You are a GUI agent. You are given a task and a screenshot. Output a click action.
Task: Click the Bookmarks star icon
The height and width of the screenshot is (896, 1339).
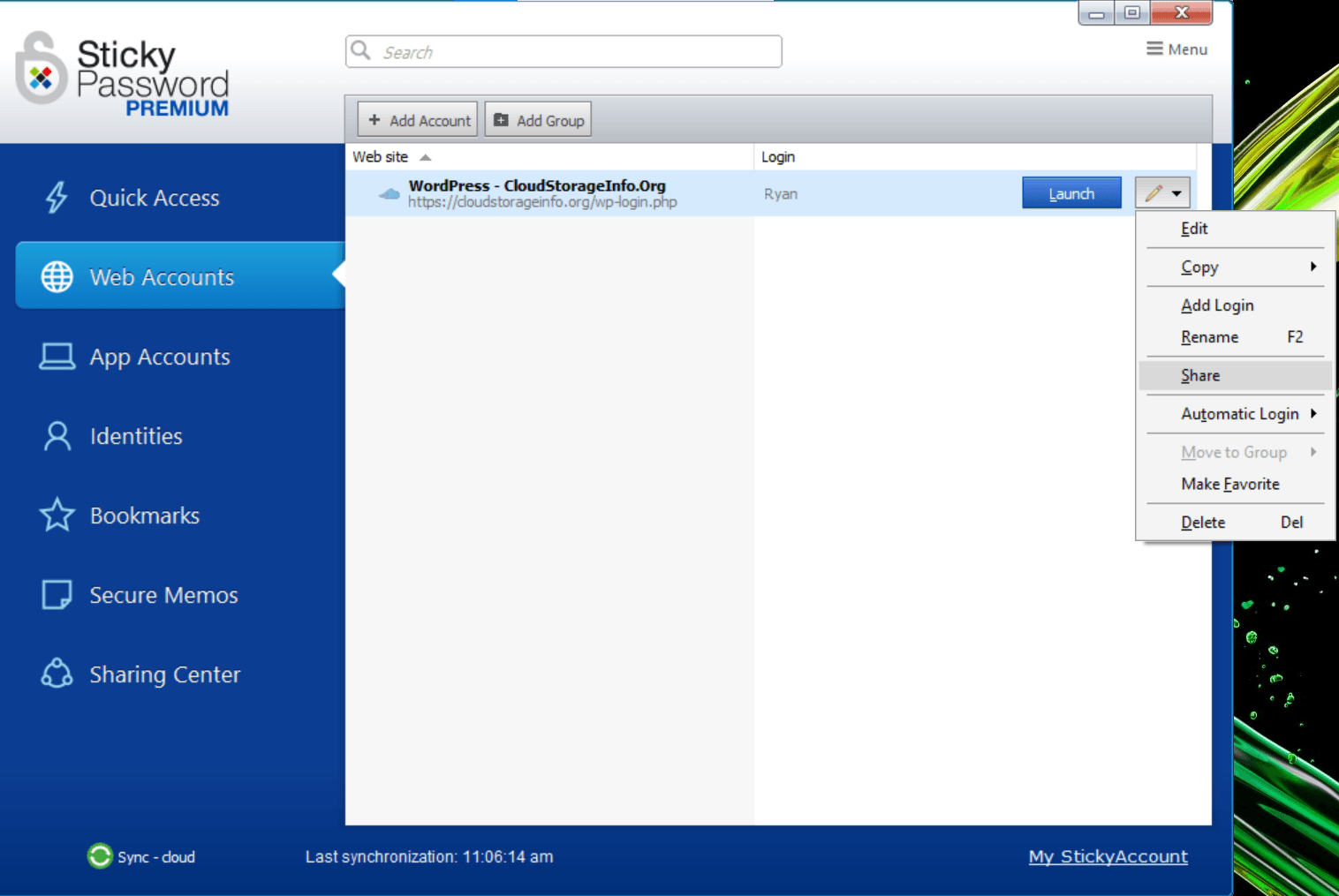tap(57, 515)
